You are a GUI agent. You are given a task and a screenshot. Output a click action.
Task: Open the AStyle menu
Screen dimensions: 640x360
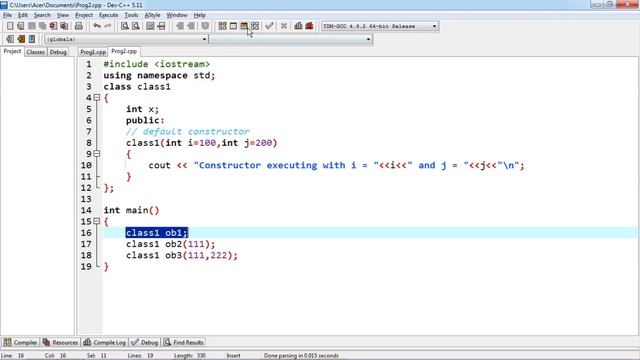pos(152,15)
